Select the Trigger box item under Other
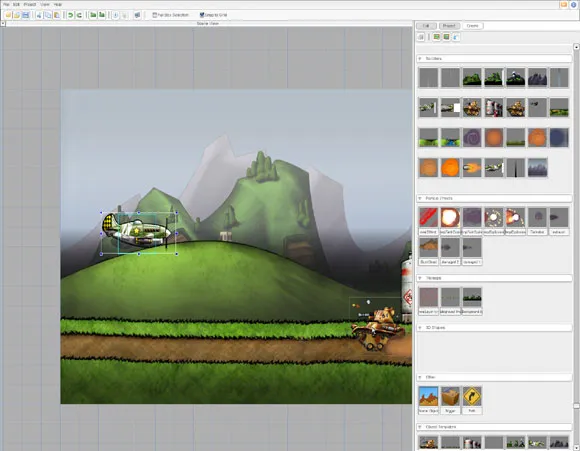580x451 pixels. pyautogui.click(x=450, y=400)
